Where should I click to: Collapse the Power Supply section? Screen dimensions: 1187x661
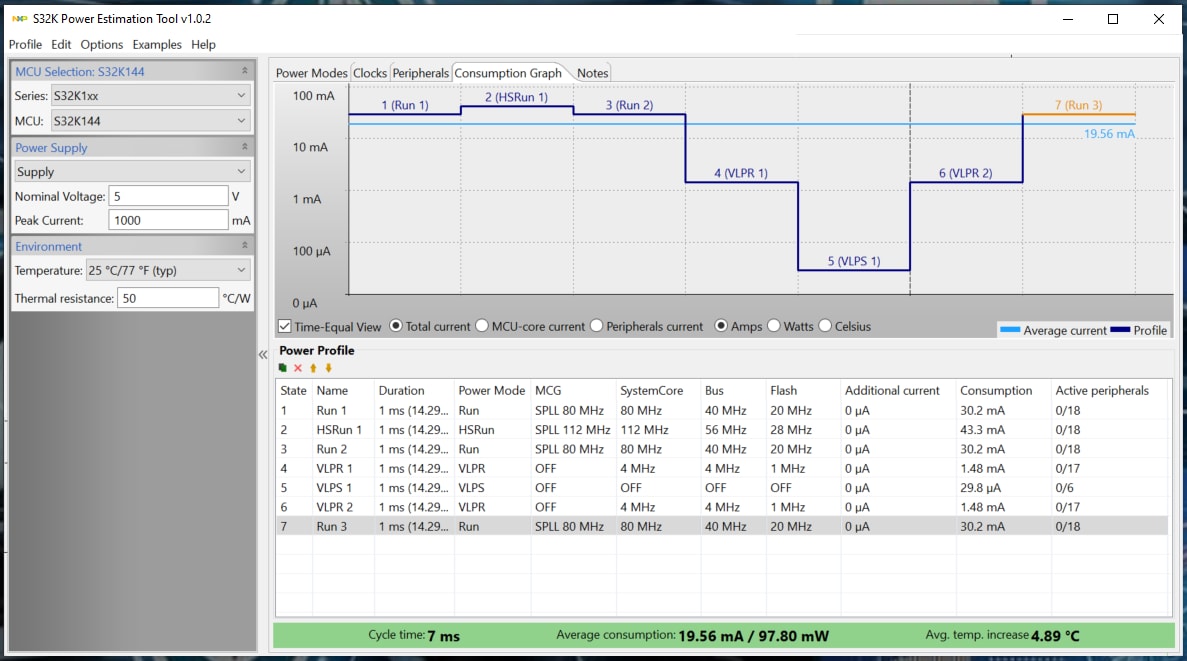point(245,148)
